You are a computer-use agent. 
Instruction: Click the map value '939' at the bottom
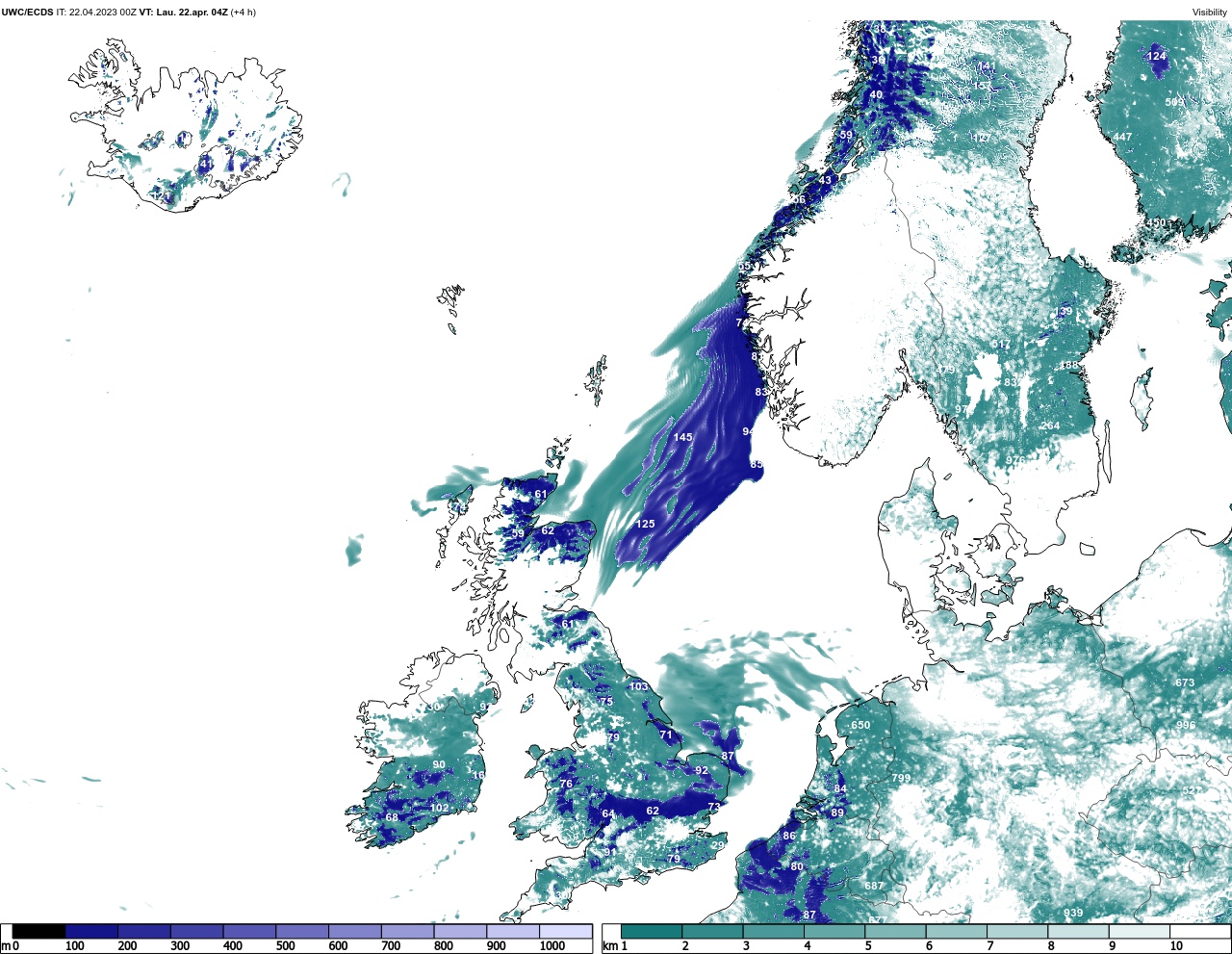click(x=1073, y=914)
